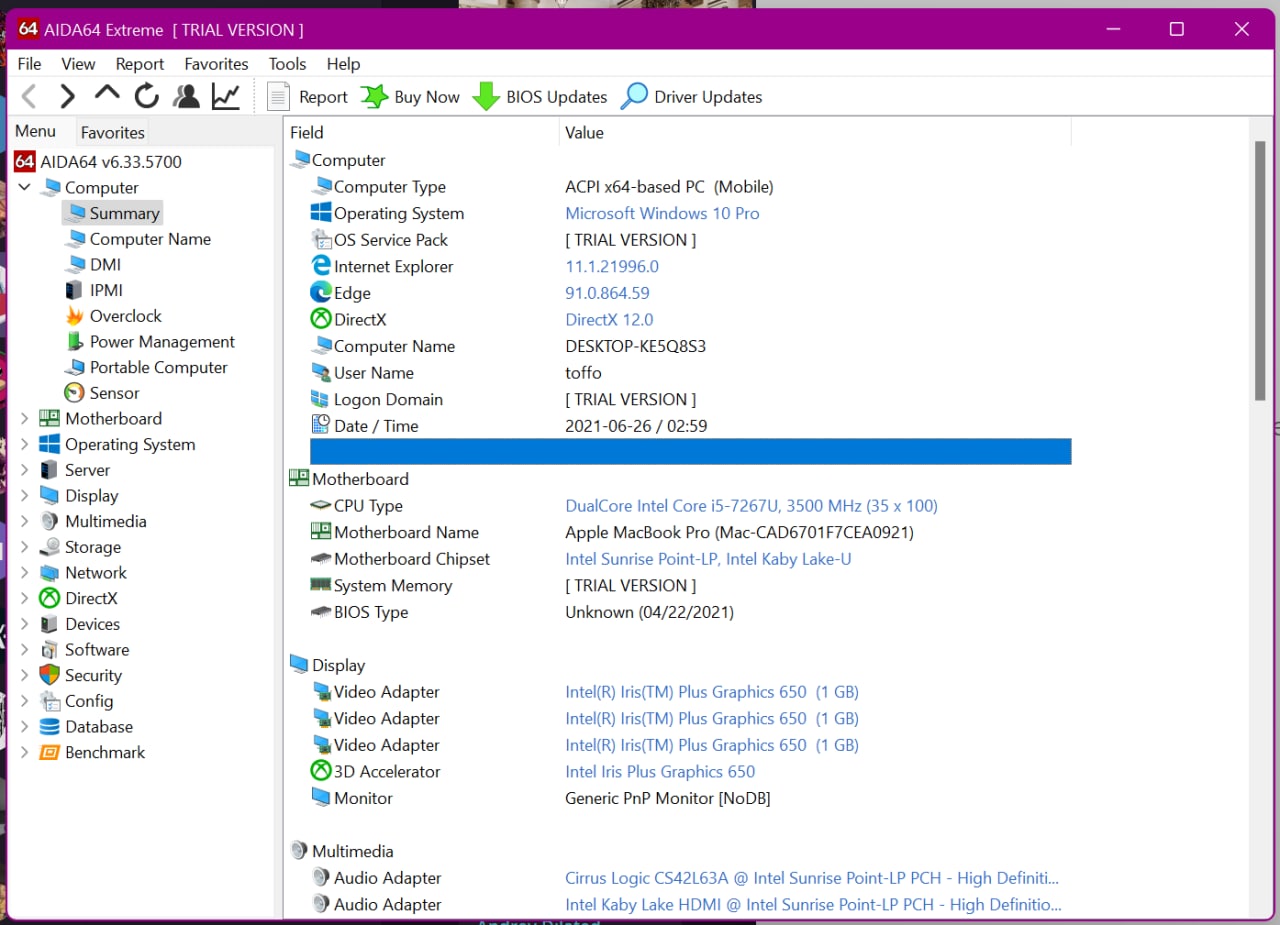Open the Cirrus Logic CS42L63A audio link
This screenshot has height=925, width=1280.
click(812, 878)
